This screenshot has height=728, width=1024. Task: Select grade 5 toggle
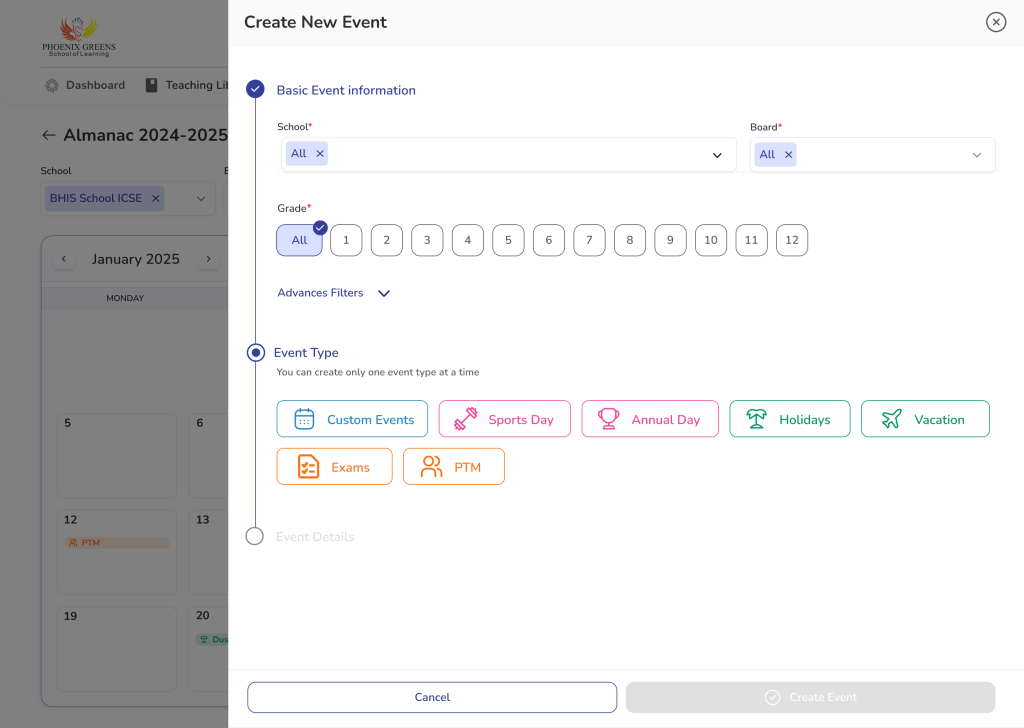pos(508,240)
